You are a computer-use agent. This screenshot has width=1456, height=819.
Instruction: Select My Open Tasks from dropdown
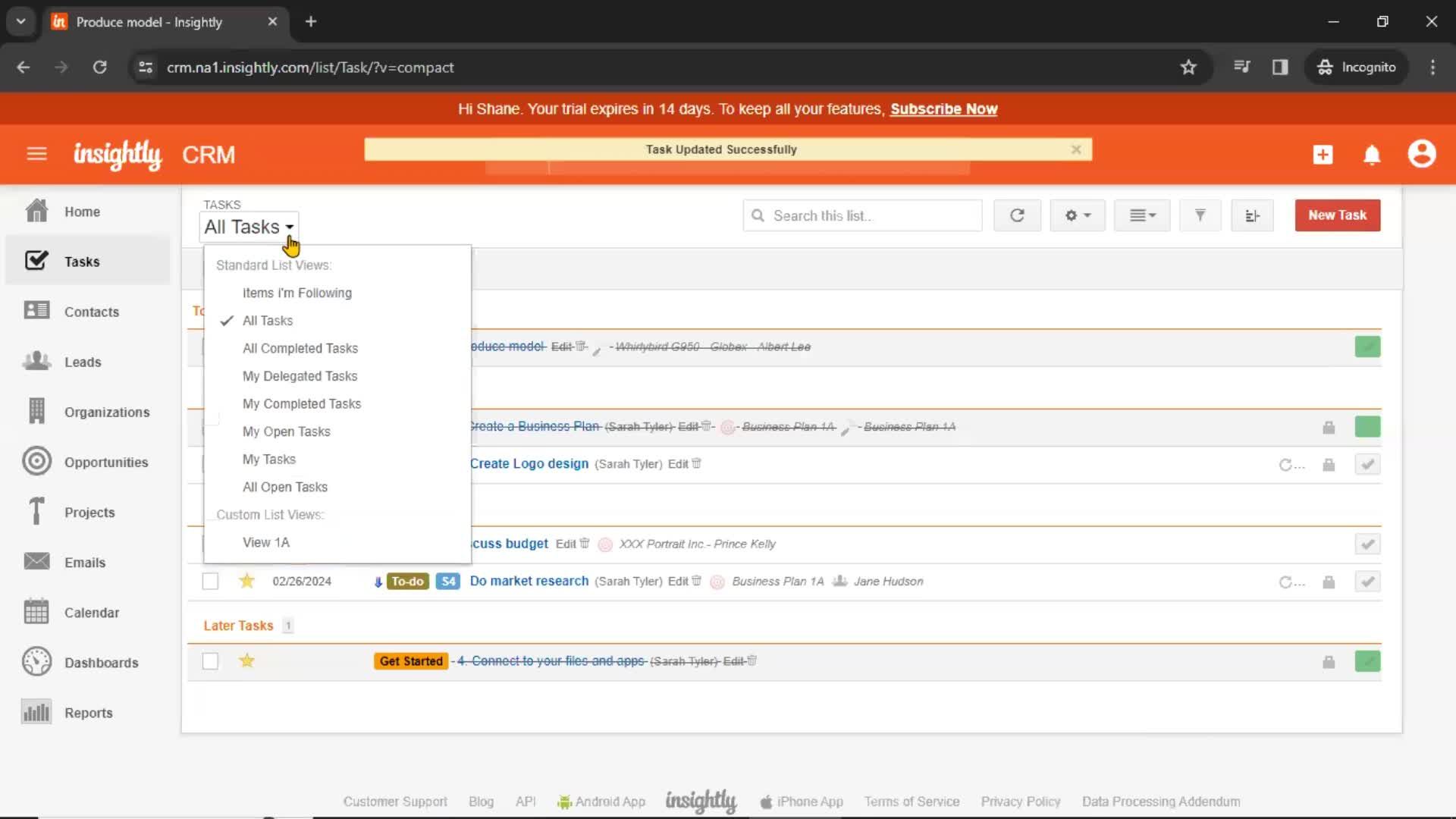[x=286, y=431]
